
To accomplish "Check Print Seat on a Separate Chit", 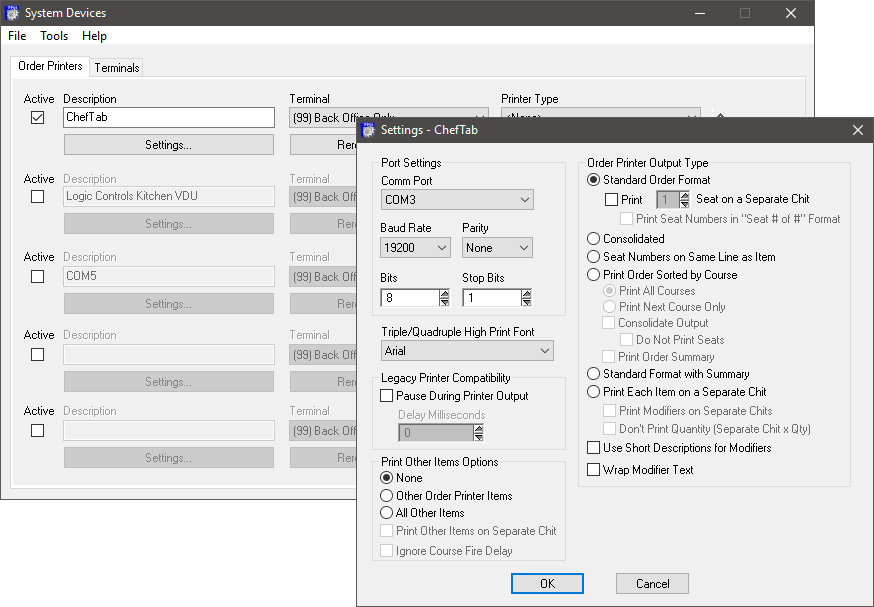I will [x=611, y=199].
